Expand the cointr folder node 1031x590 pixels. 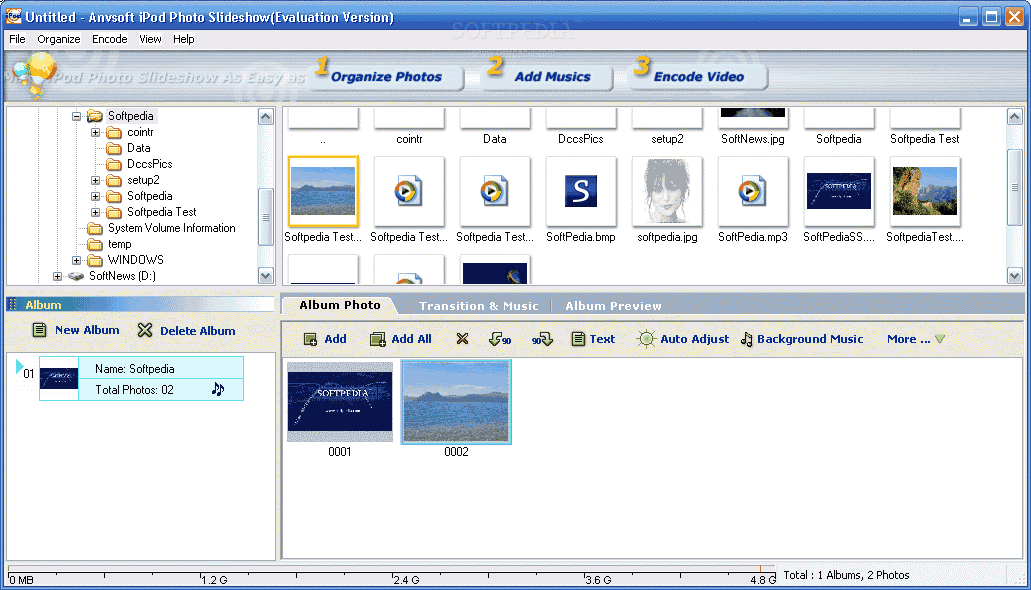pyautogui.click(x=95, y=132)
